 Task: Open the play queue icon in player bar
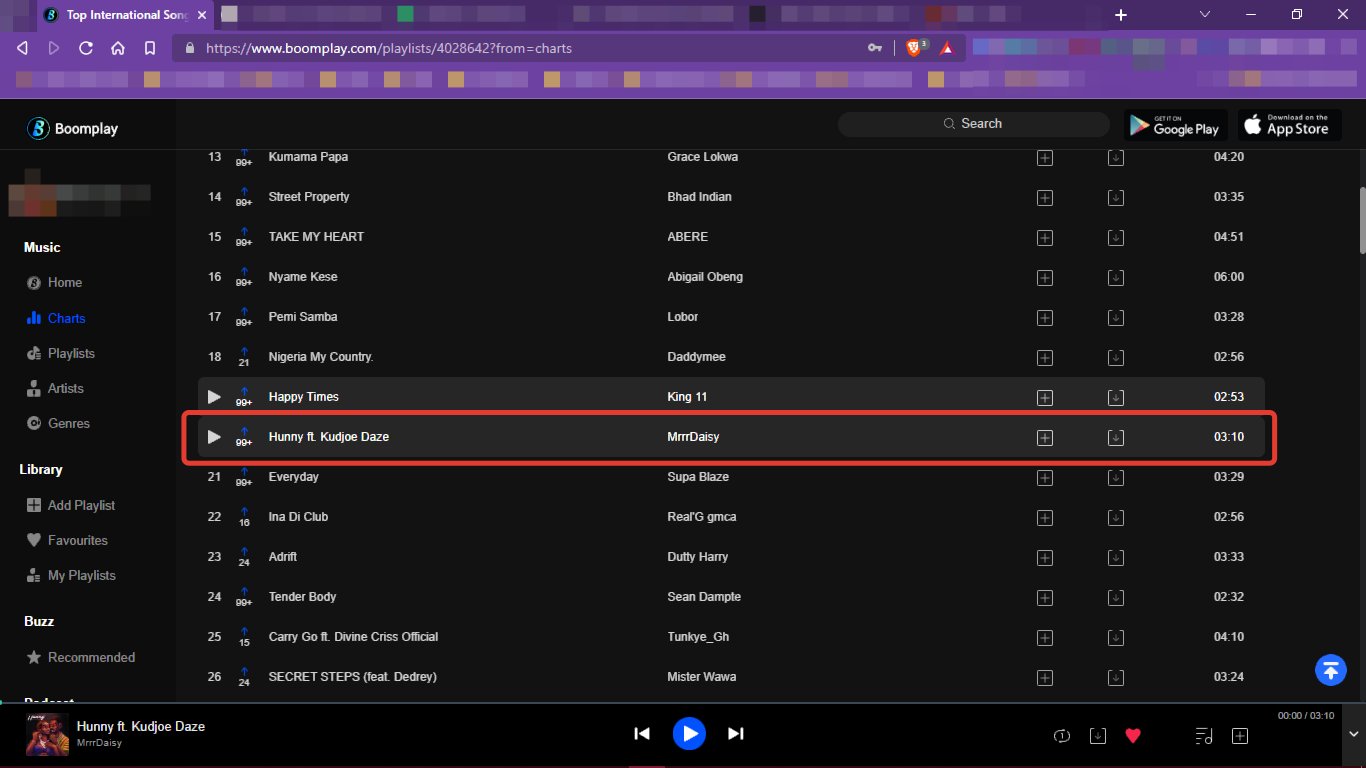pyautogui.click(x=1205, y=736)
